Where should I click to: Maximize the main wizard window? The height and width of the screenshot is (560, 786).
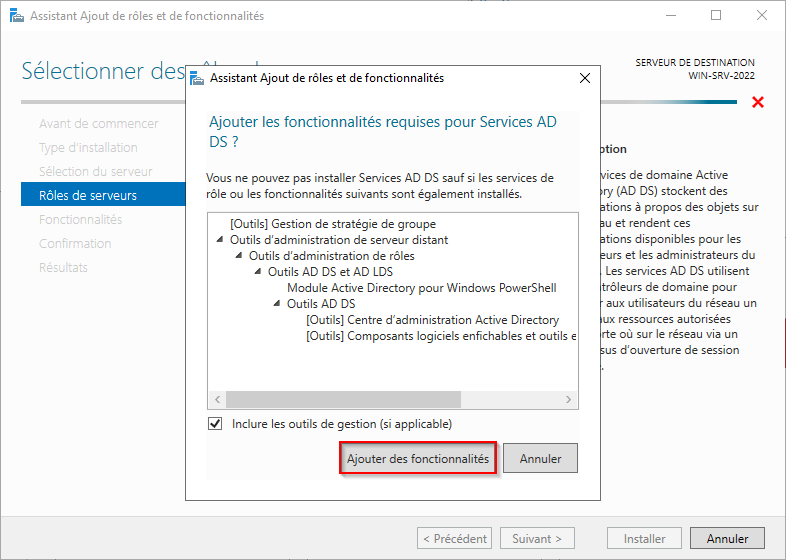[716, 16]
